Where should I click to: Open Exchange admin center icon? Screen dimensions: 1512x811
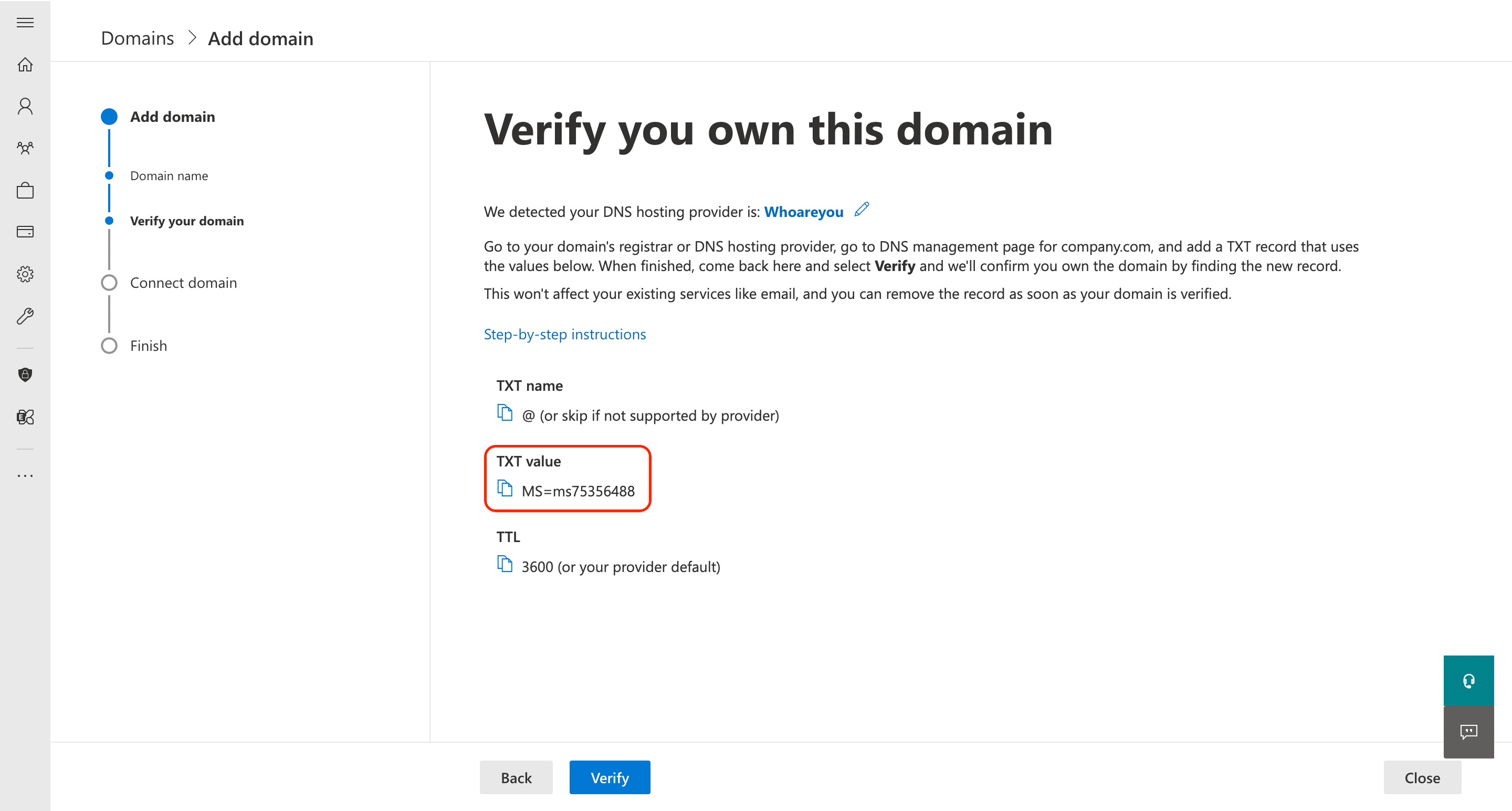(25, 417)
